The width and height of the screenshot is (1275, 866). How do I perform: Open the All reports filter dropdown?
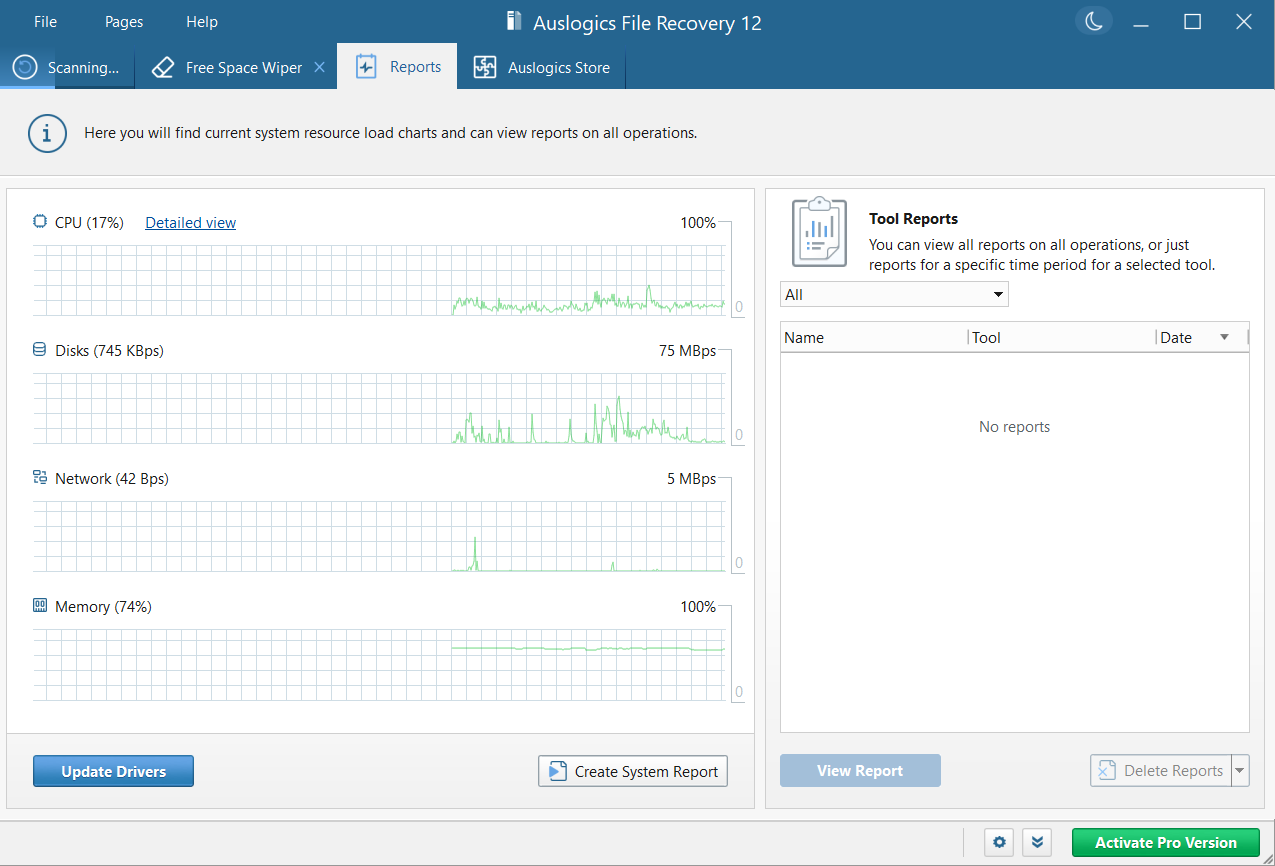coord(894,294)
